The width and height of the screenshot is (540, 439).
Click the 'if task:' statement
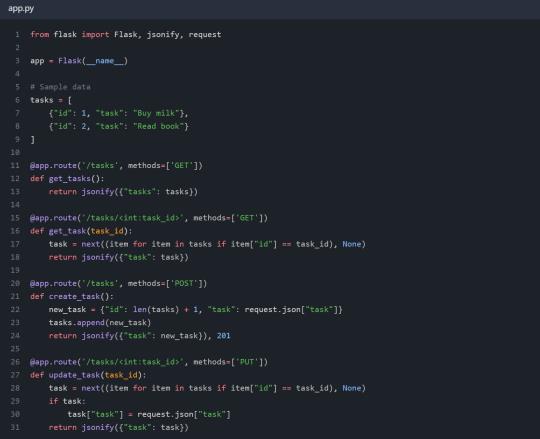click(x=67, y=401)
